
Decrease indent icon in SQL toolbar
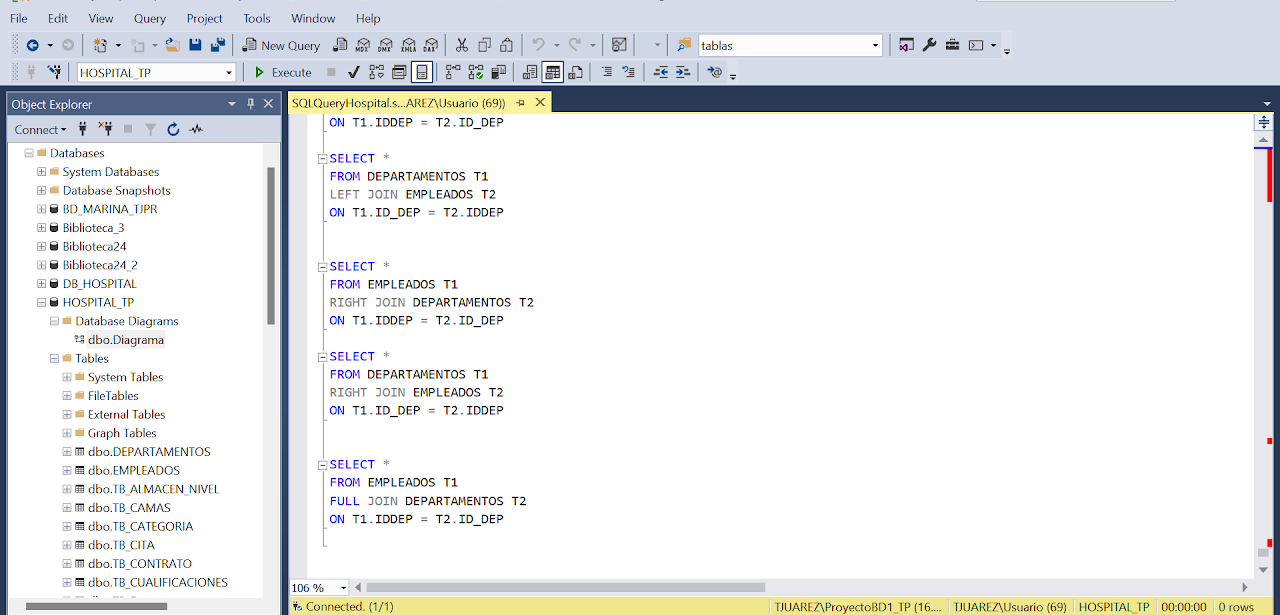(660, 72)
